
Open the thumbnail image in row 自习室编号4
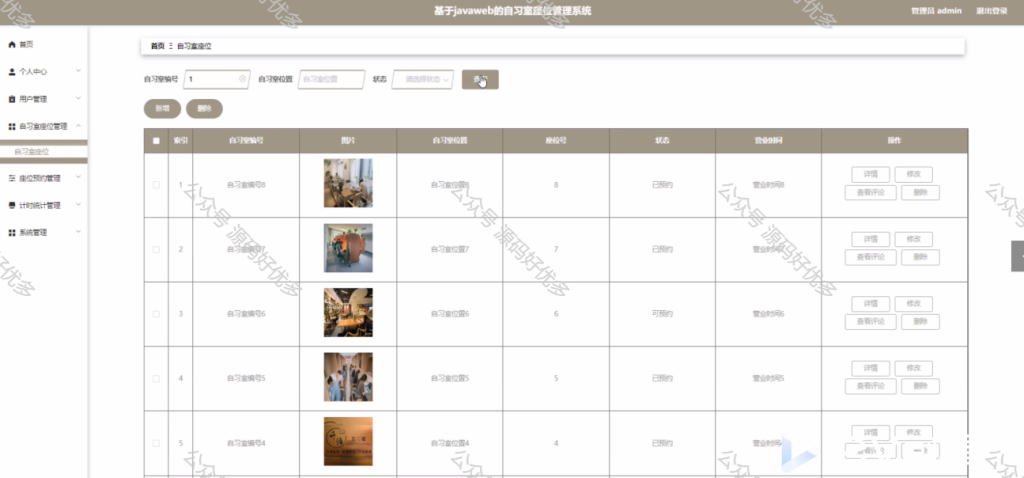click(348, 441)
